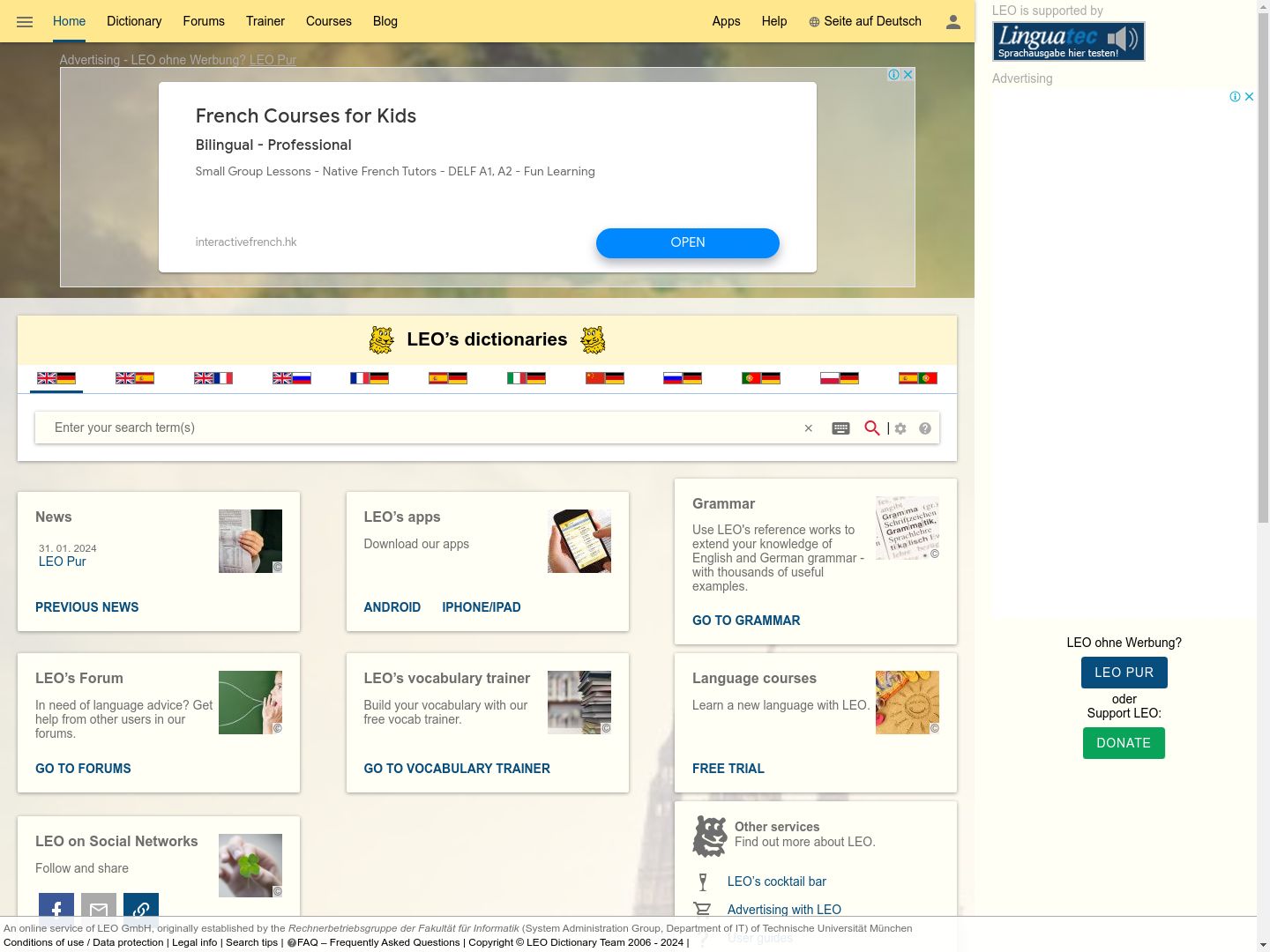The width and height of the screenshot is (1270, 952).
Task: Click the ANDROID app link
Action: point(392,607)
